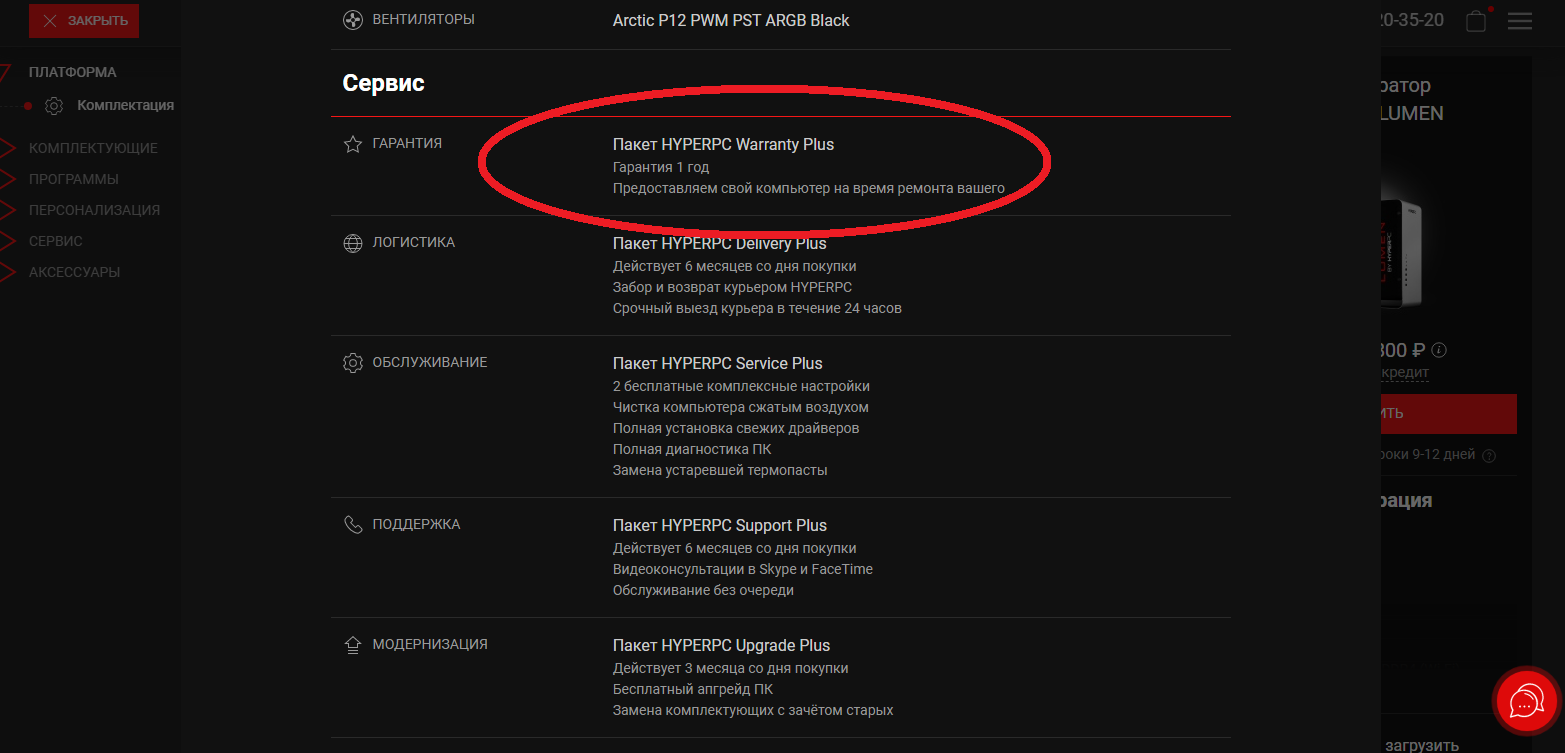Image resolution: width=1565 pixels, height=753 pixels.
Task: Click the fan icon beside ВЕНТИЛЯТОРЫ
Action: [352, 20]
